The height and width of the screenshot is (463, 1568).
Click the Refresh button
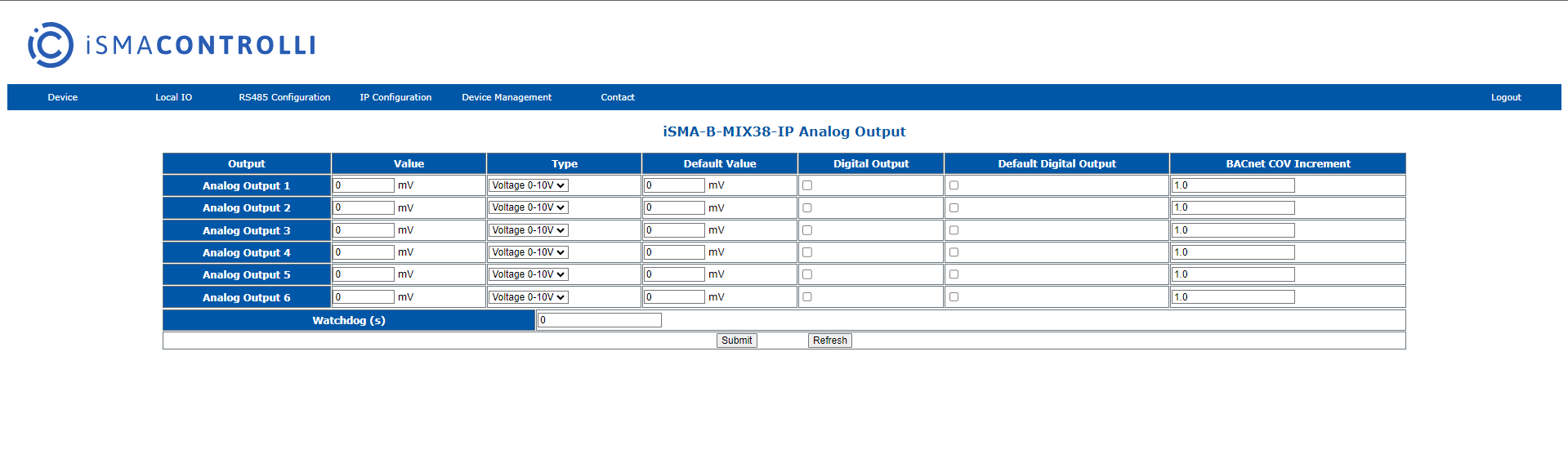click(x=829, y=341)
